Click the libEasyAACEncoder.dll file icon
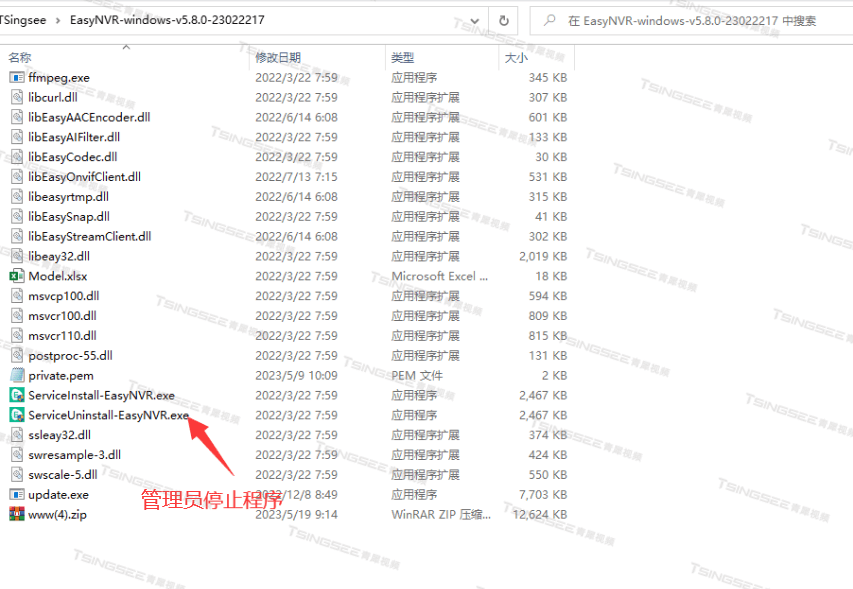853x589 pixels. pos(17,117)
